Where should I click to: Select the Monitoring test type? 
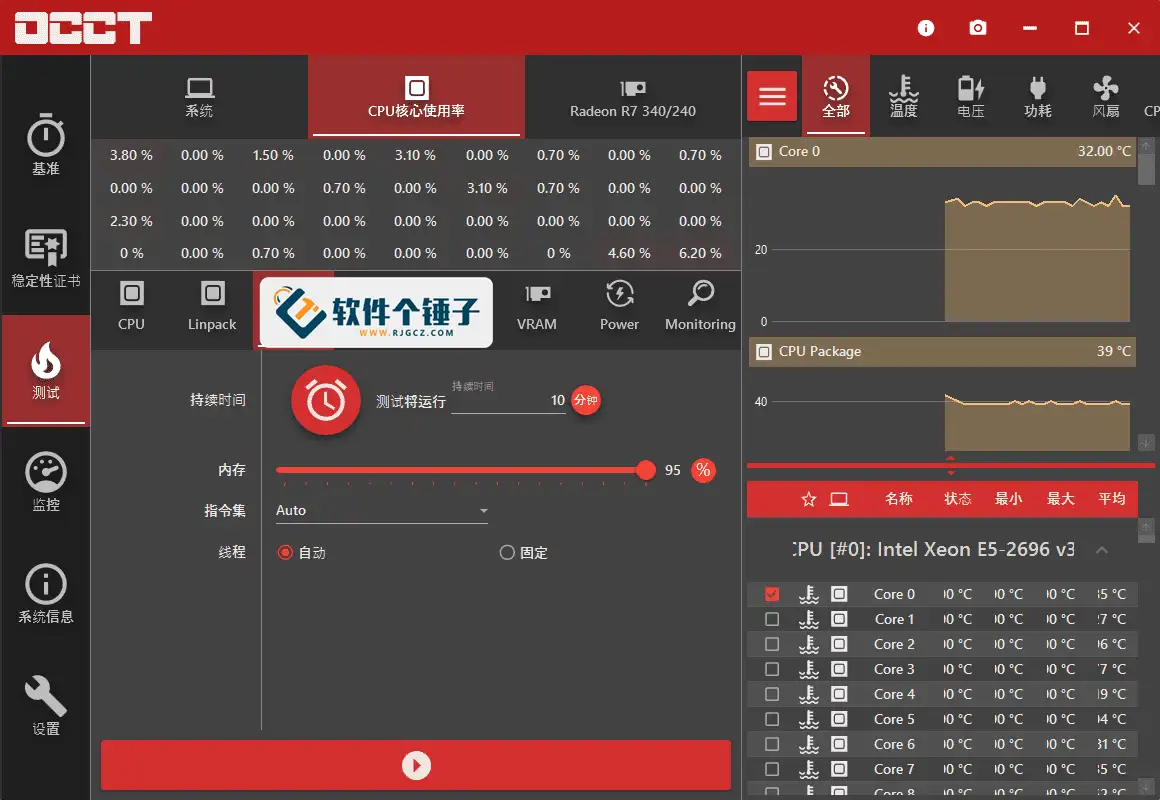click(700, 306)
